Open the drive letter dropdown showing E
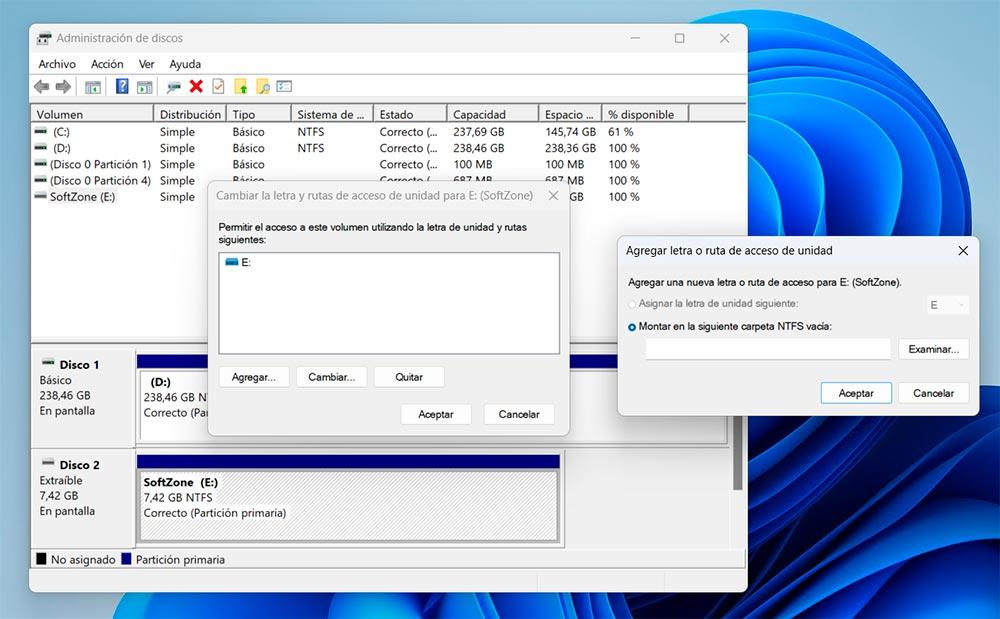This screenshot has height=619, width=1000. [x=946, y=304]
